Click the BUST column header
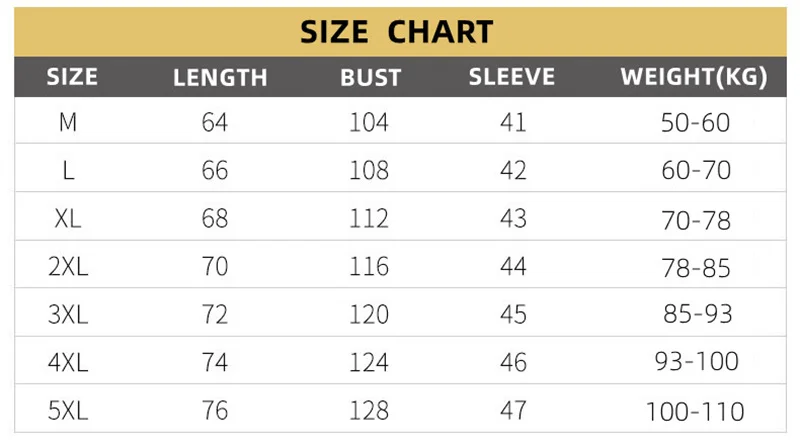 pyautogui.click(x=370, y=78)
